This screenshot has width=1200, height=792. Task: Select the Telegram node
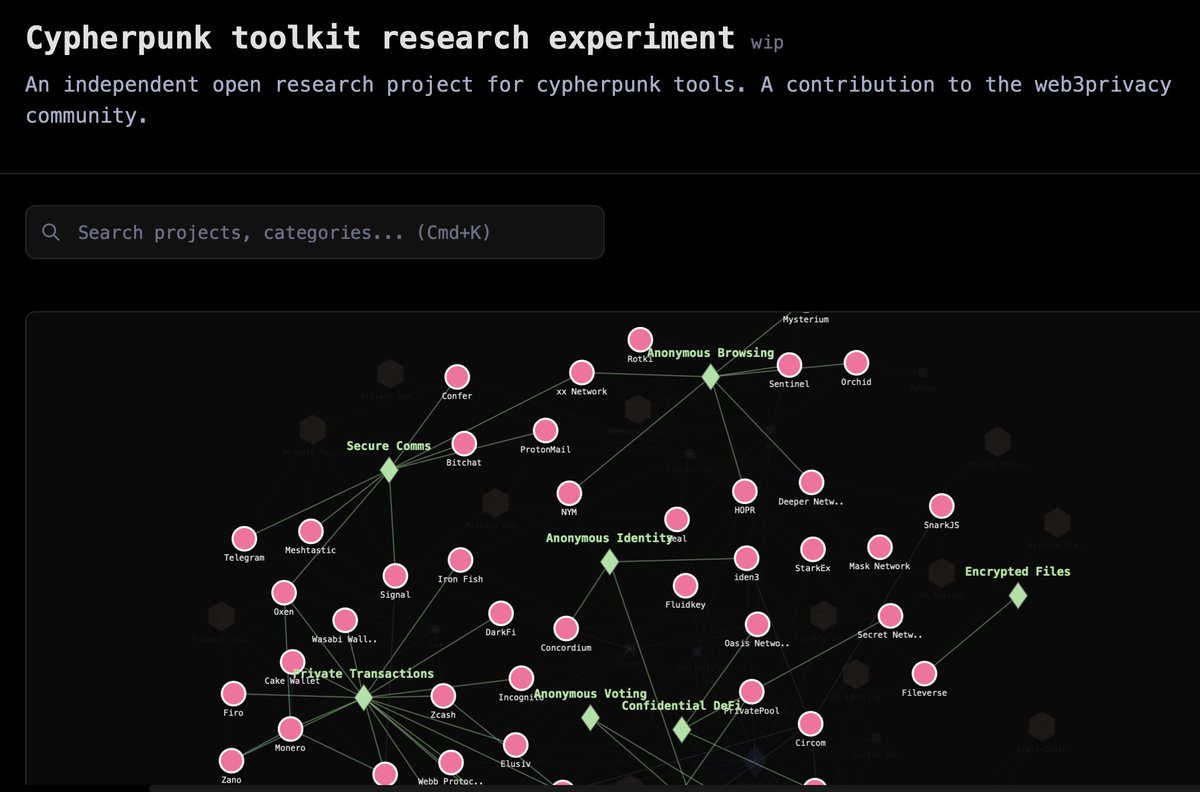coord(244,539)
